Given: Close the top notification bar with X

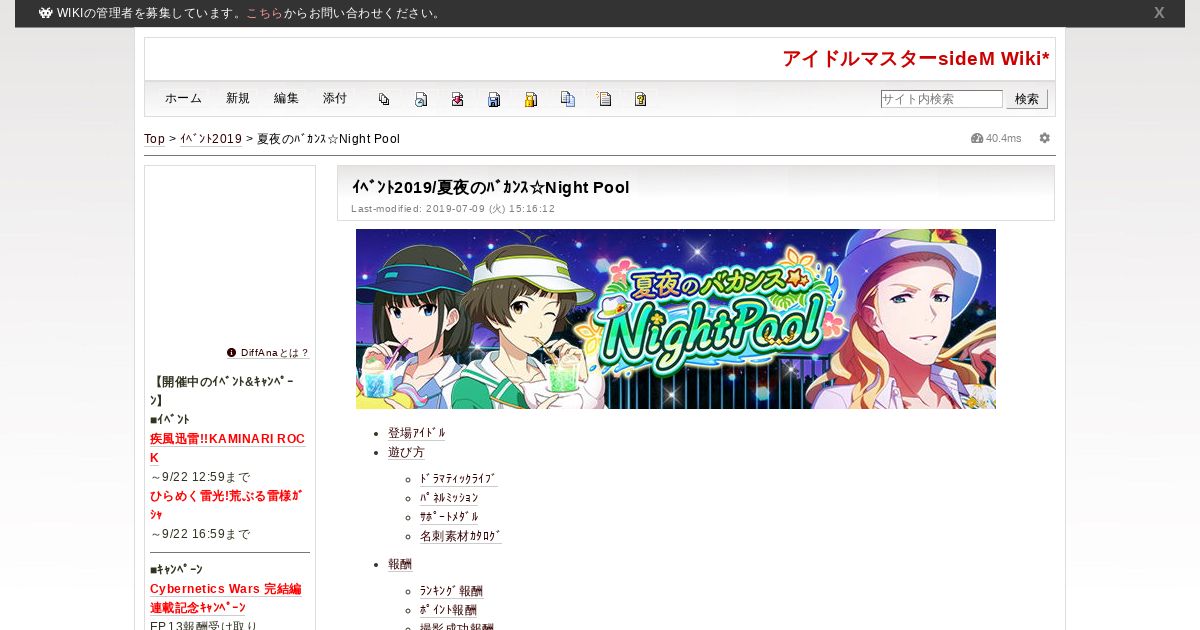Looking at the screenshot, I should click(1159, 13).
